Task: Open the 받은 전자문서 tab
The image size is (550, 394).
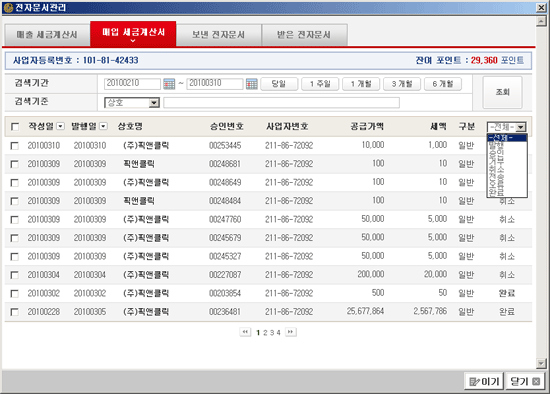Action: (x=304, y=35)
